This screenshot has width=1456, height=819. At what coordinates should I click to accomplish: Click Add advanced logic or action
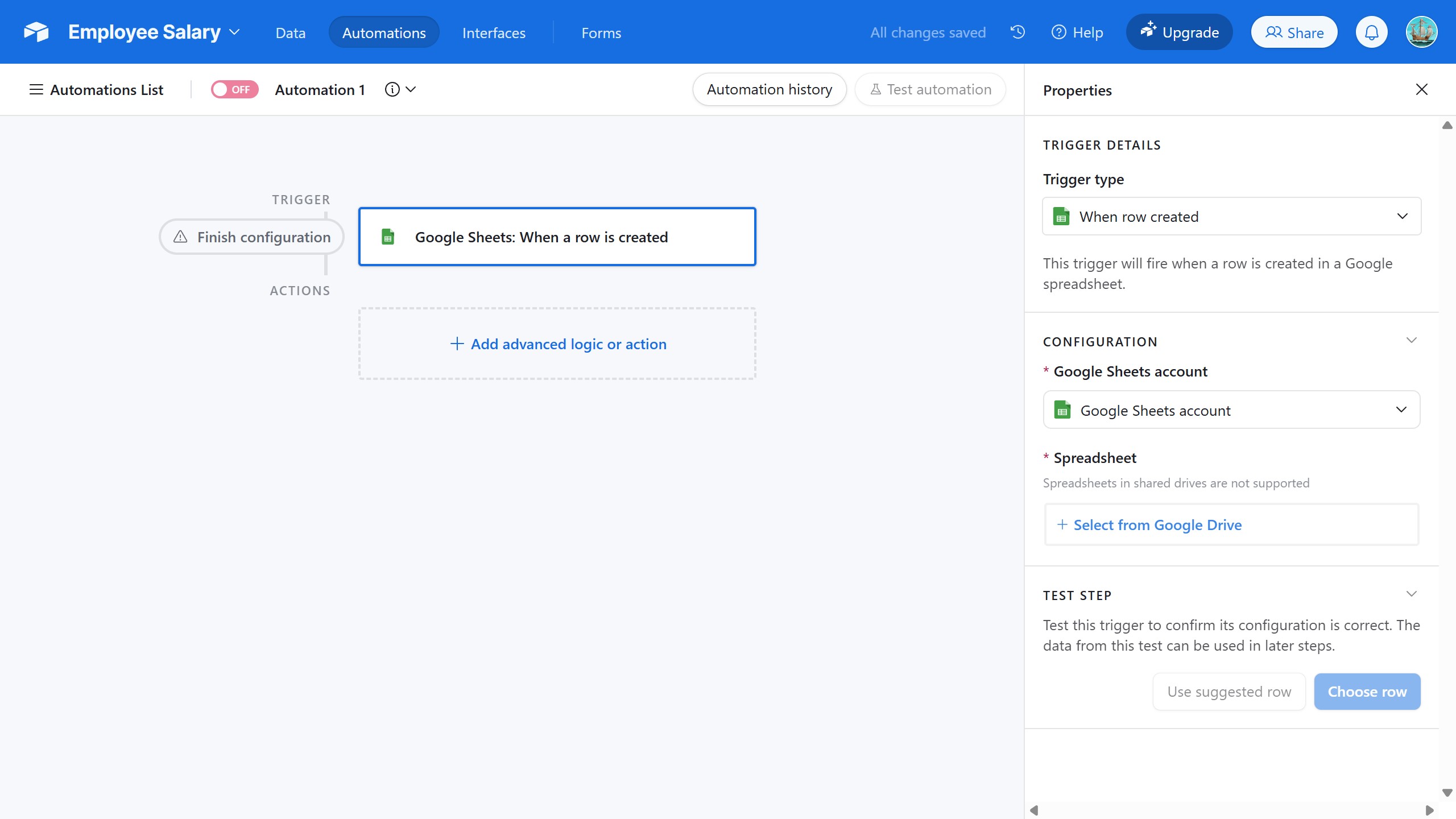557,344
